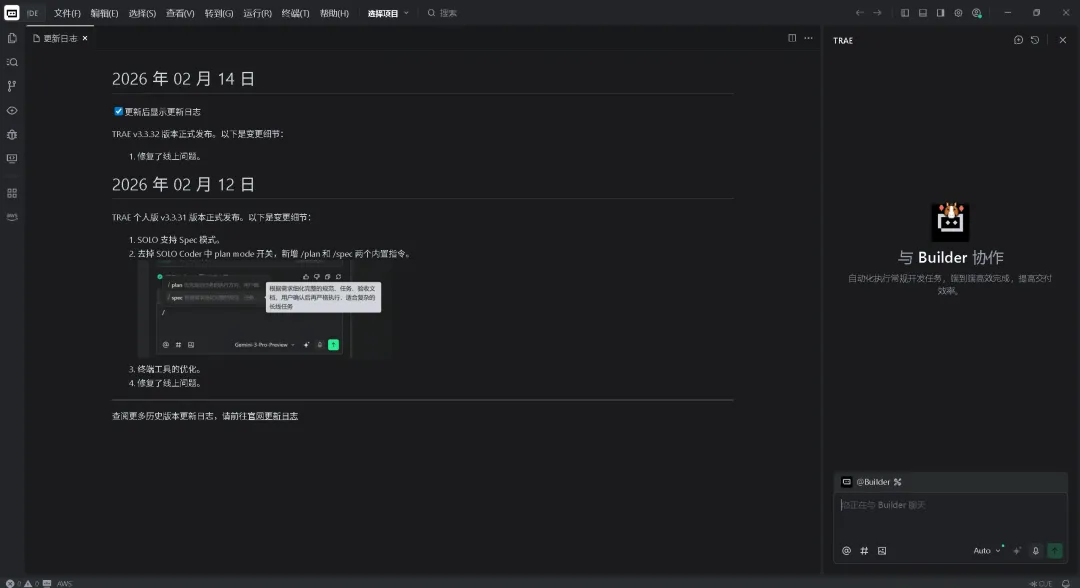1080x588 pixels.
Task: Click the errors and warnings status indicator
Action: pos(22,583)
